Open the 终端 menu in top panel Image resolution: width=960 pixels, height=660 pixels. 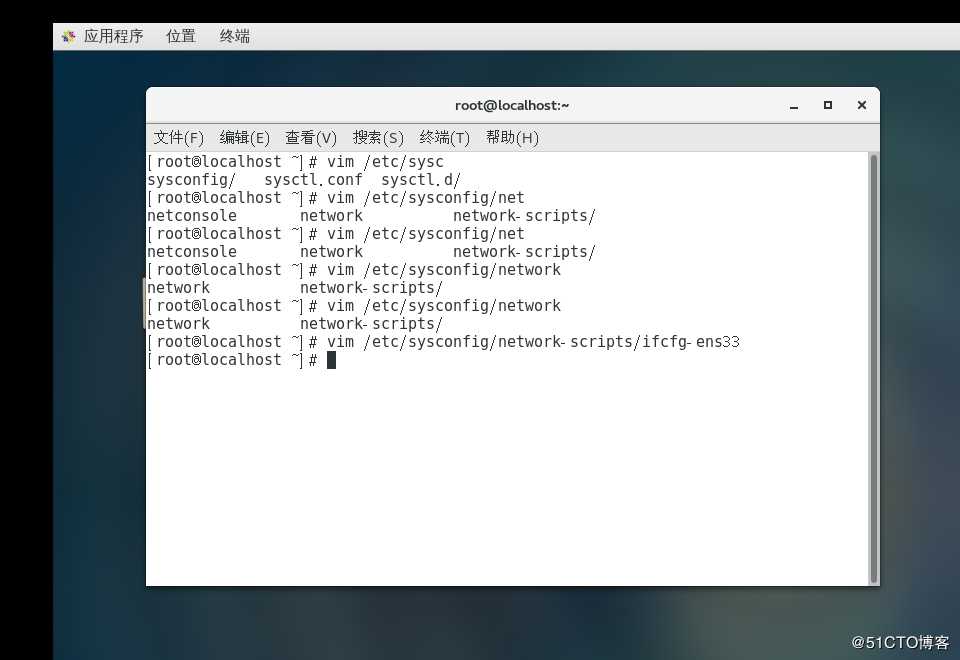tap(234, 36)
